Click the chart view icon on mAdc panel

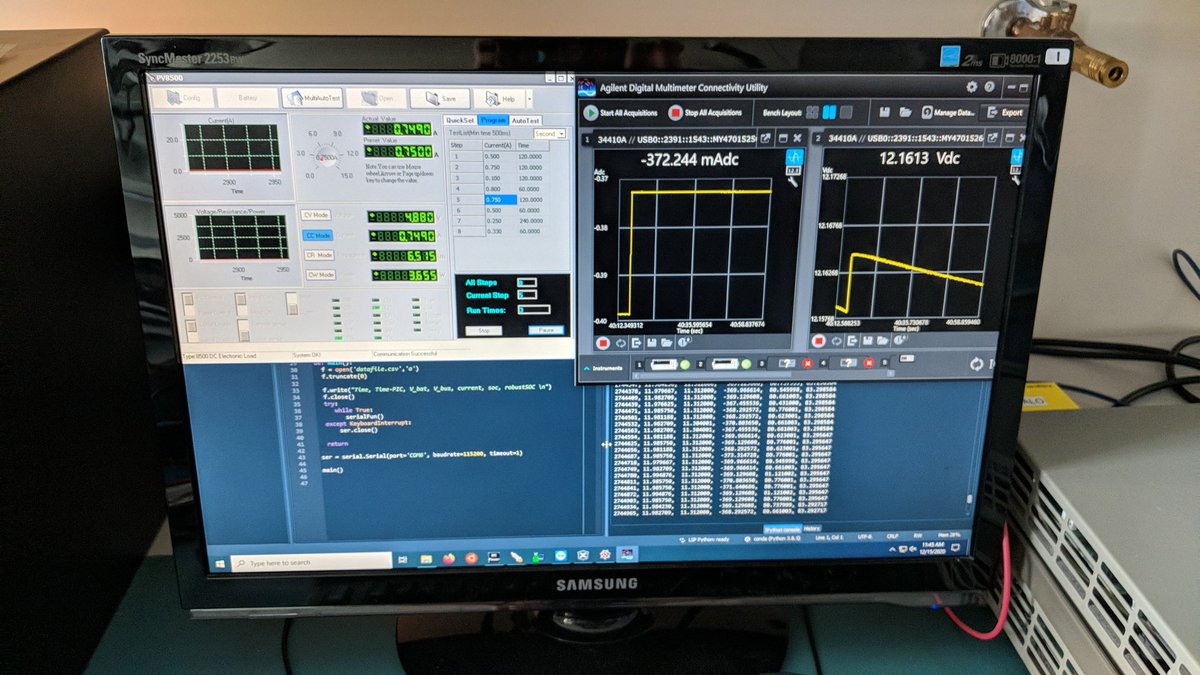click(796, 158)
